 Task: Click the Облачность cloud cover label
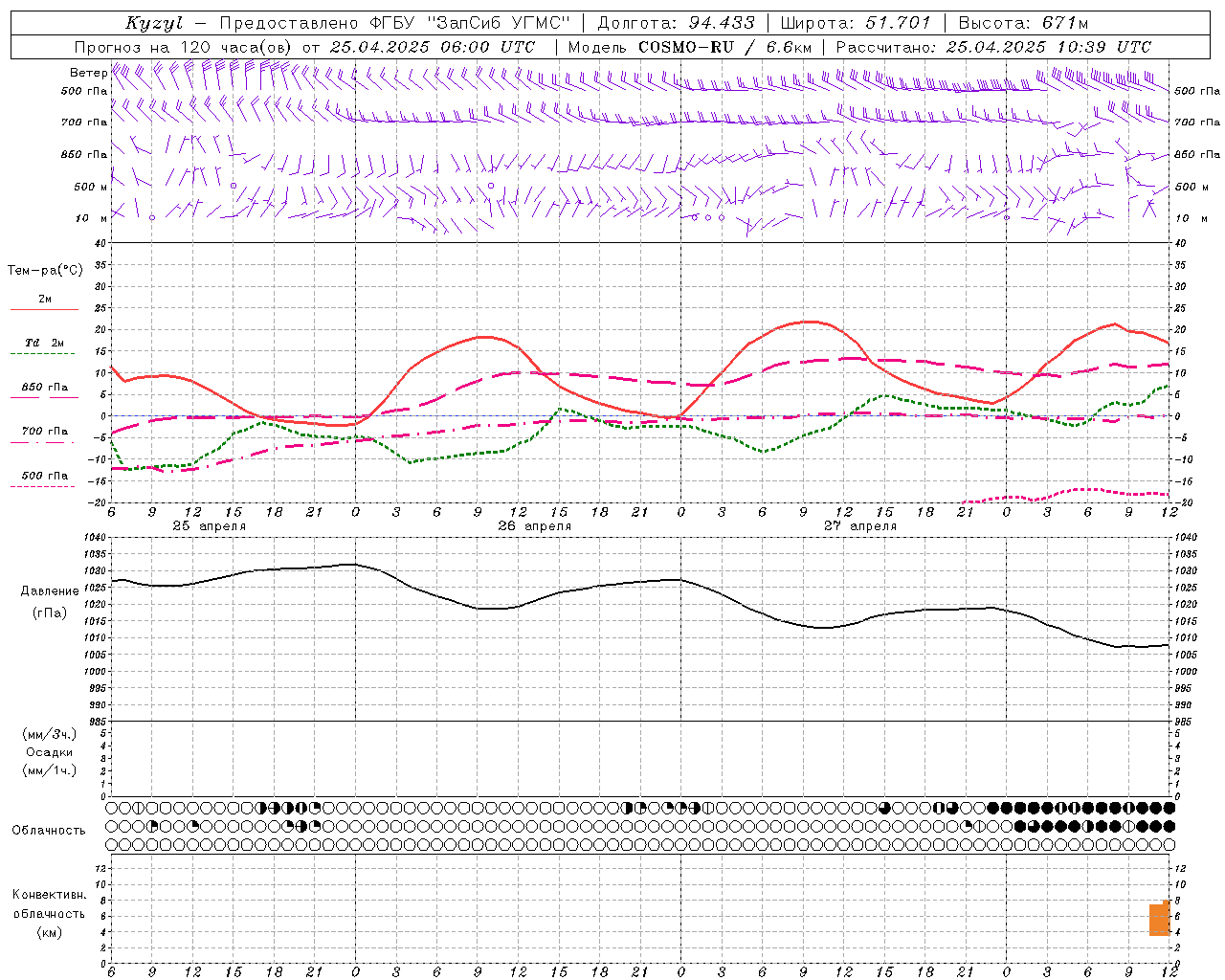(49, 830)
